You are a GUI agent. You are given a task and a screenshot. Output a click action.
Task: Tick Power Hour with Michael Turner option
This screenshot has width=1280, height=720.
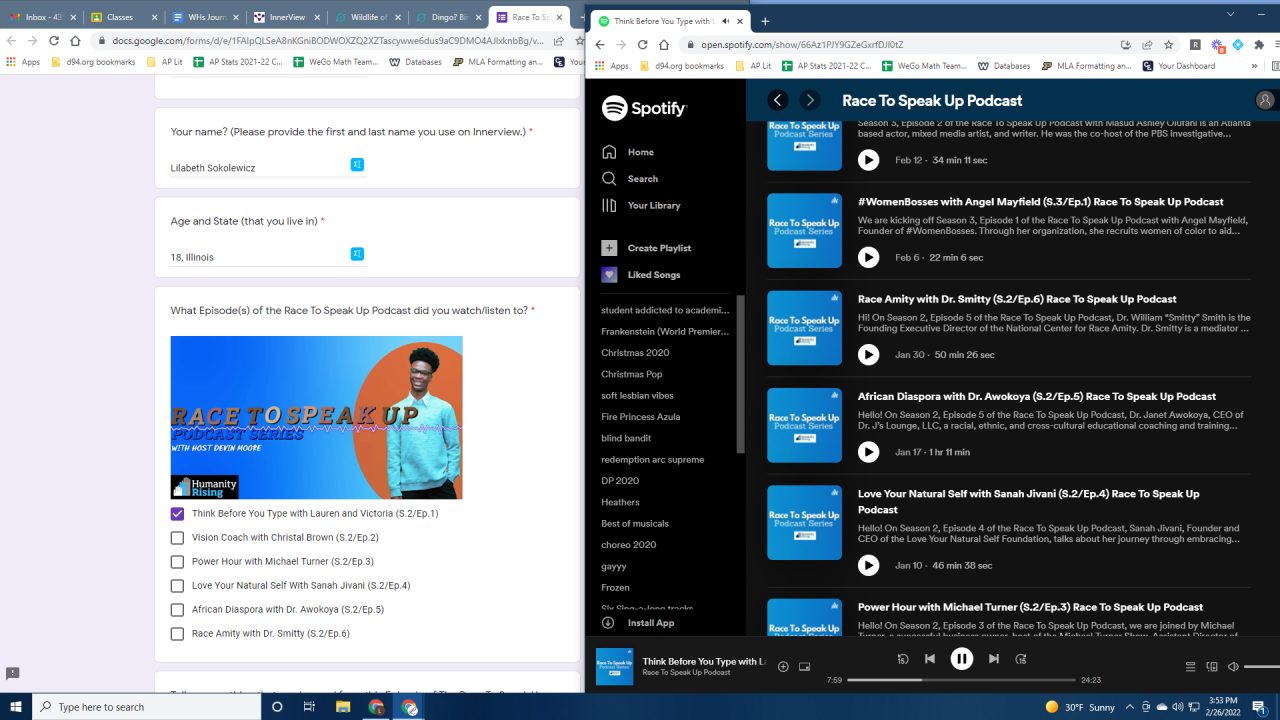pyautogui.click(x=177, y=562)
